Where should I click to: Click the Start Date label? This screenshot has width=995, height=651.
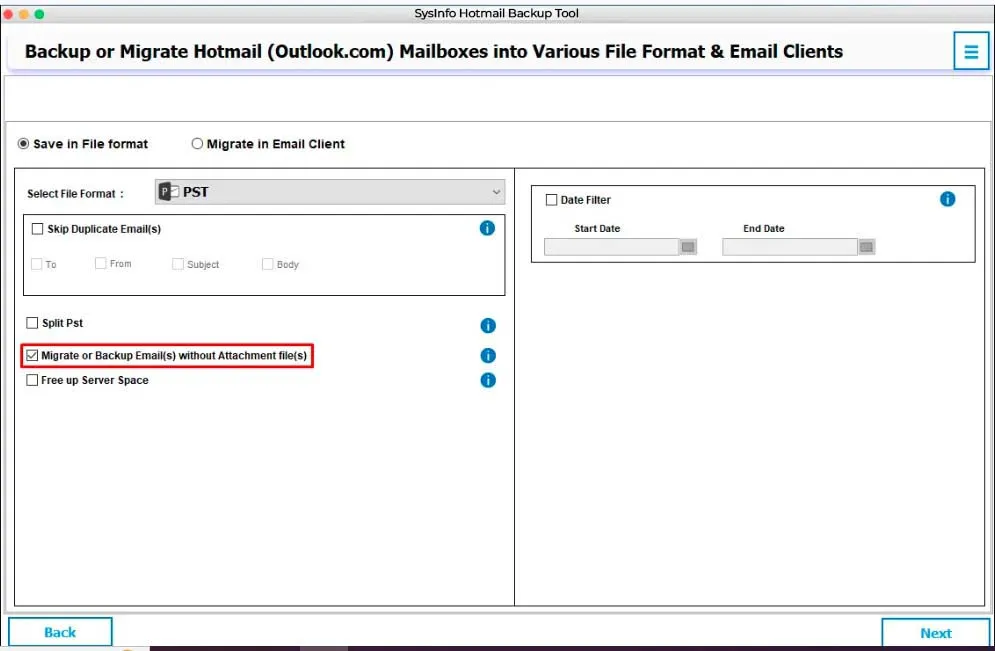click(x=597, y=228)
